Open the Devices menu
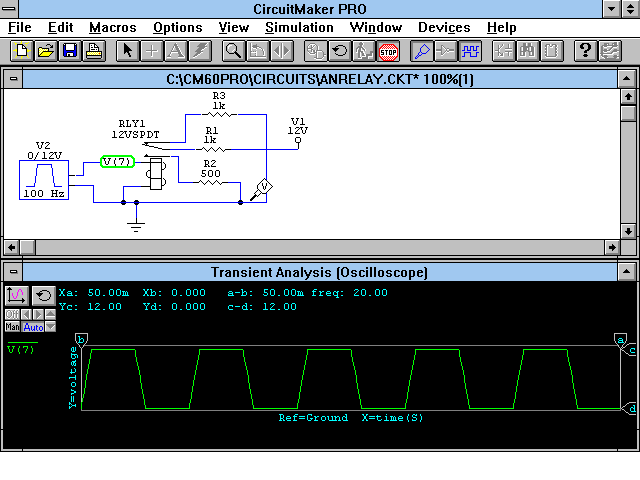 point(443,28)
